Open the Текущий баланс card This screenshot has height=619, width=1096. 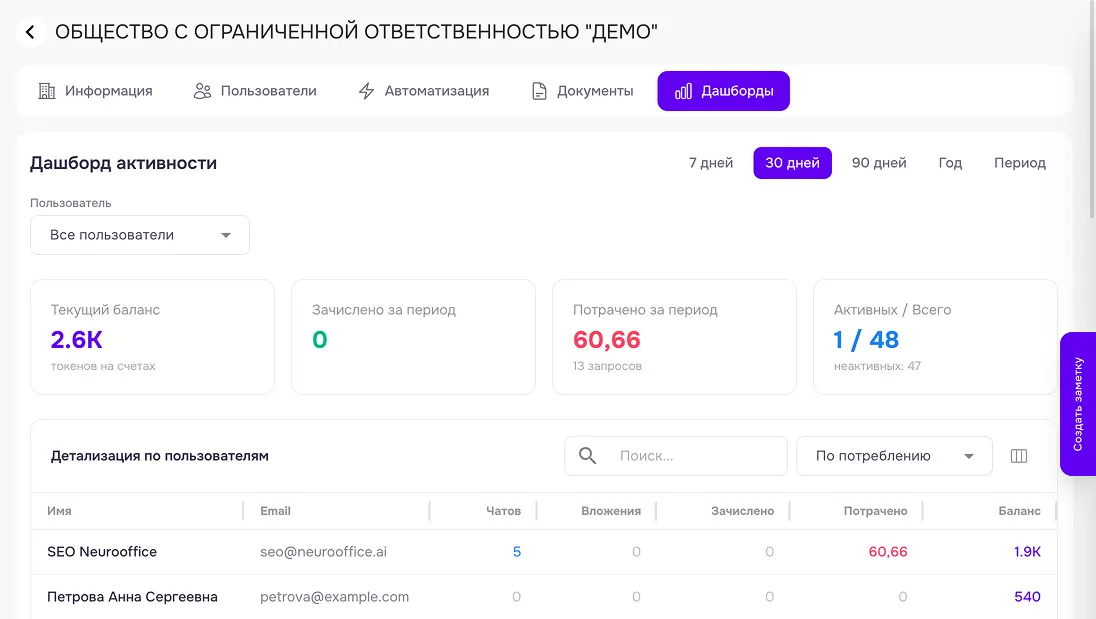tap(152, 337)
